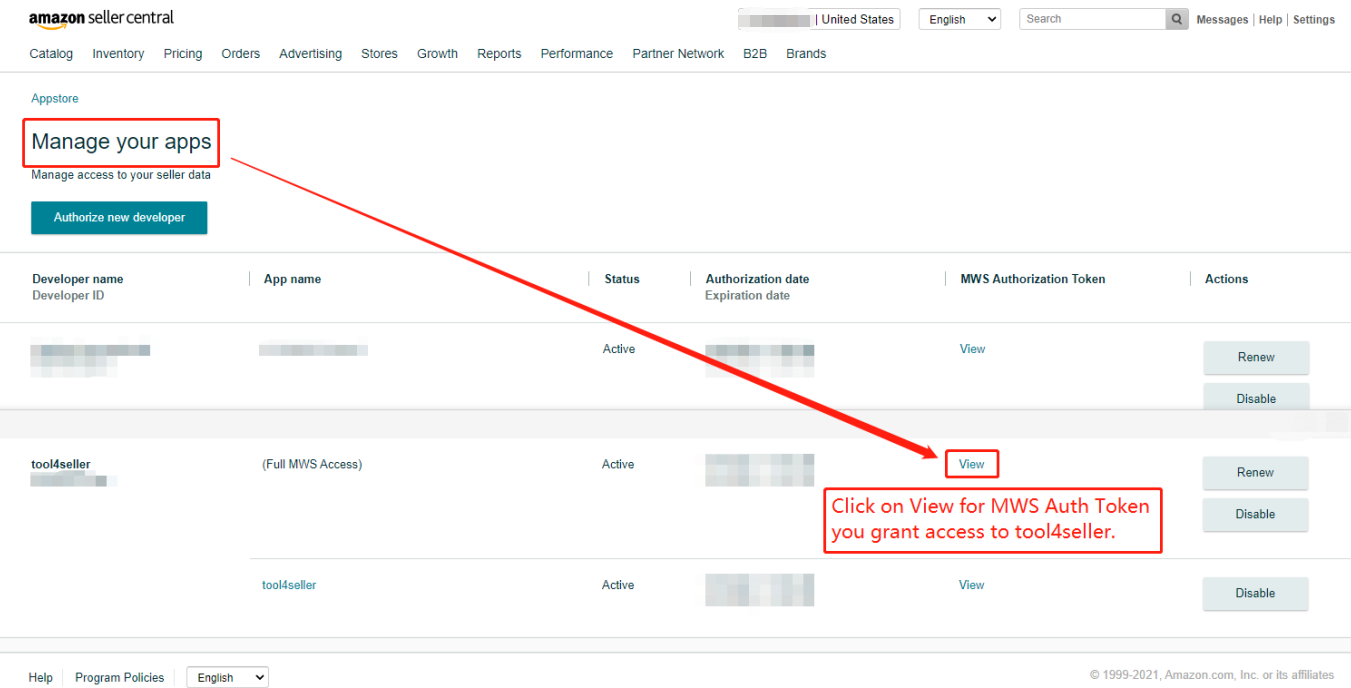Disable the Full MWS Access authorization
This screenshot has height=688, width=1351.
(1255, 514)
